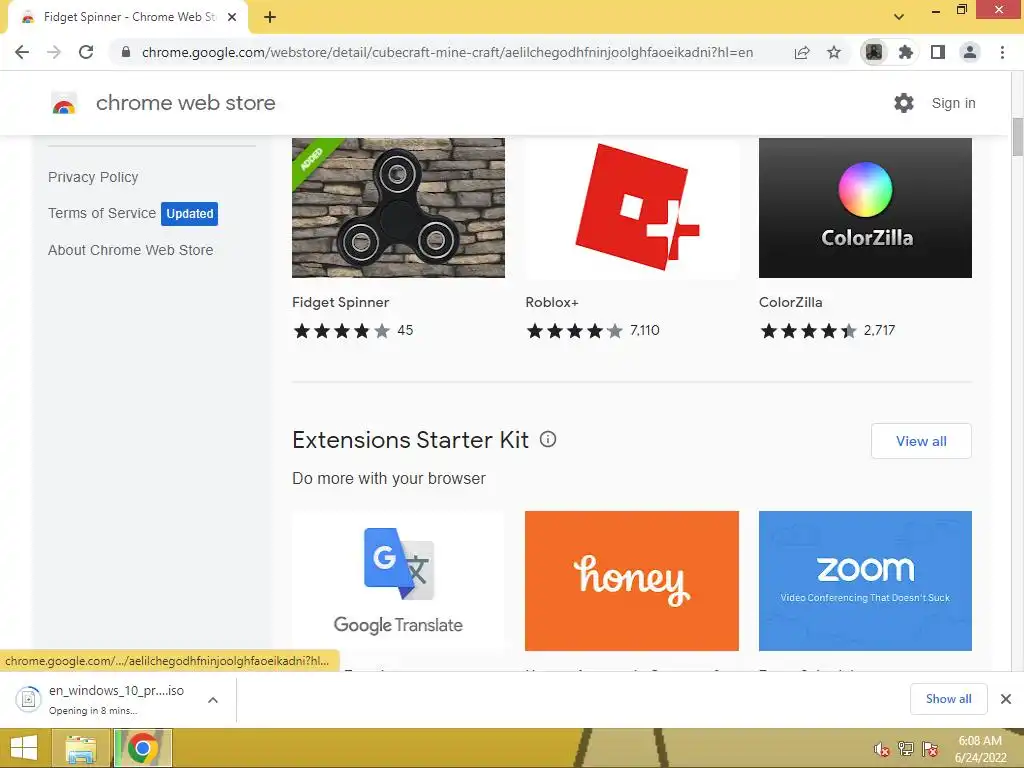Click Fidget Spinner star rating
Image resolution: width=1024 pixels, height=768 pixels.
pyautogui.click(x=342, y=330)
